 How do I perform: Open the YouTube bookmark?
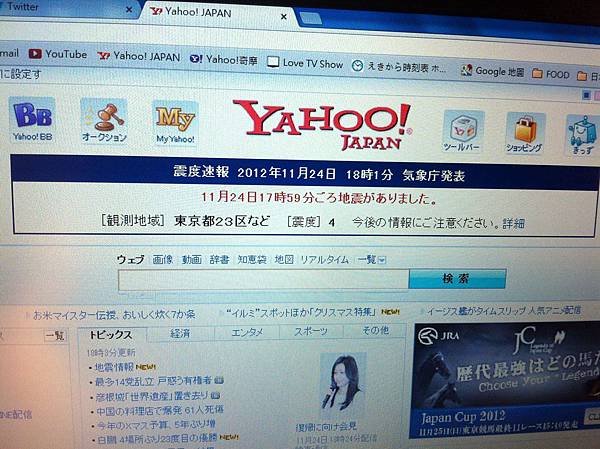click(x=58, y=54)
